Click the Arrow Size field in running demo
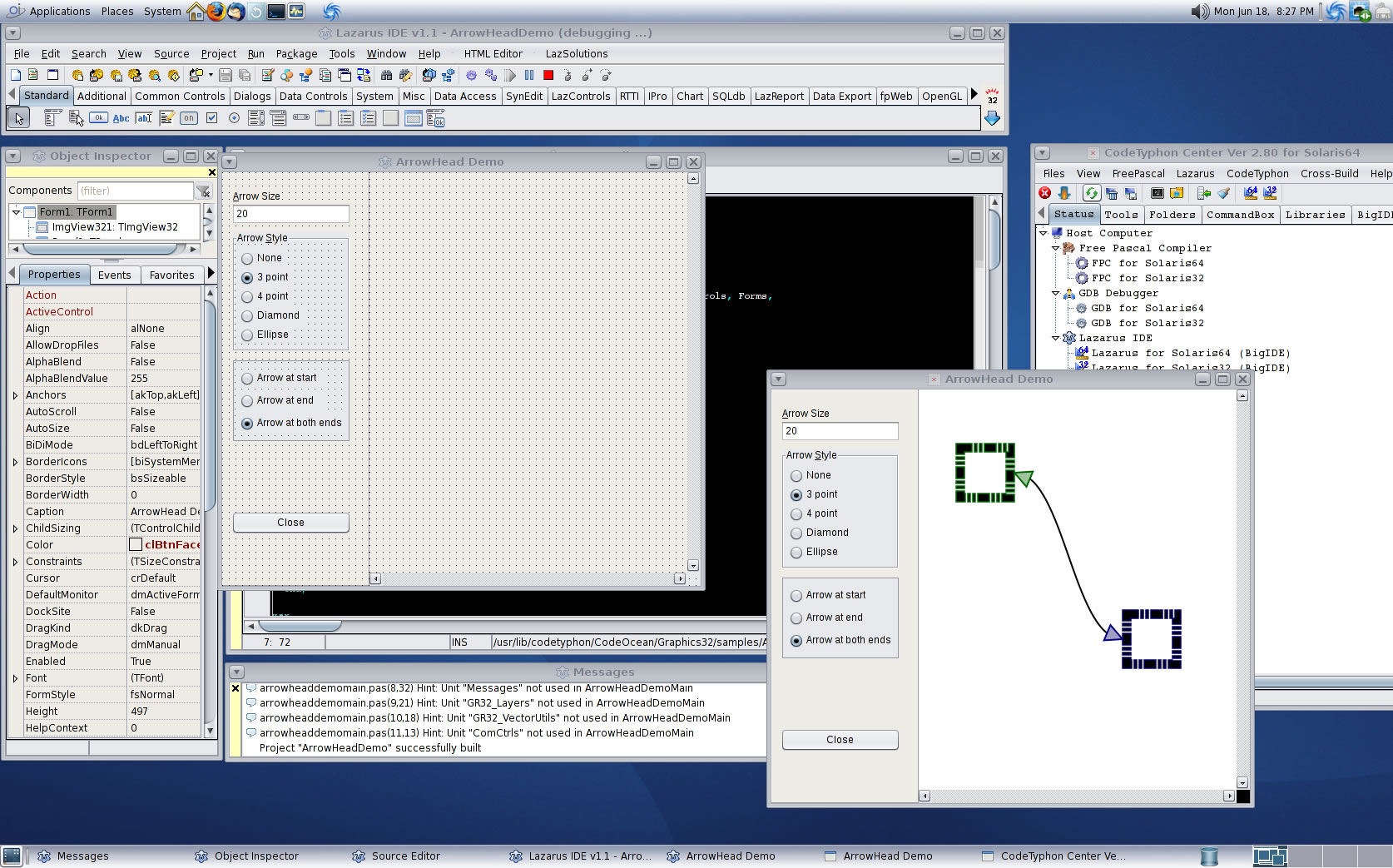 840,431
